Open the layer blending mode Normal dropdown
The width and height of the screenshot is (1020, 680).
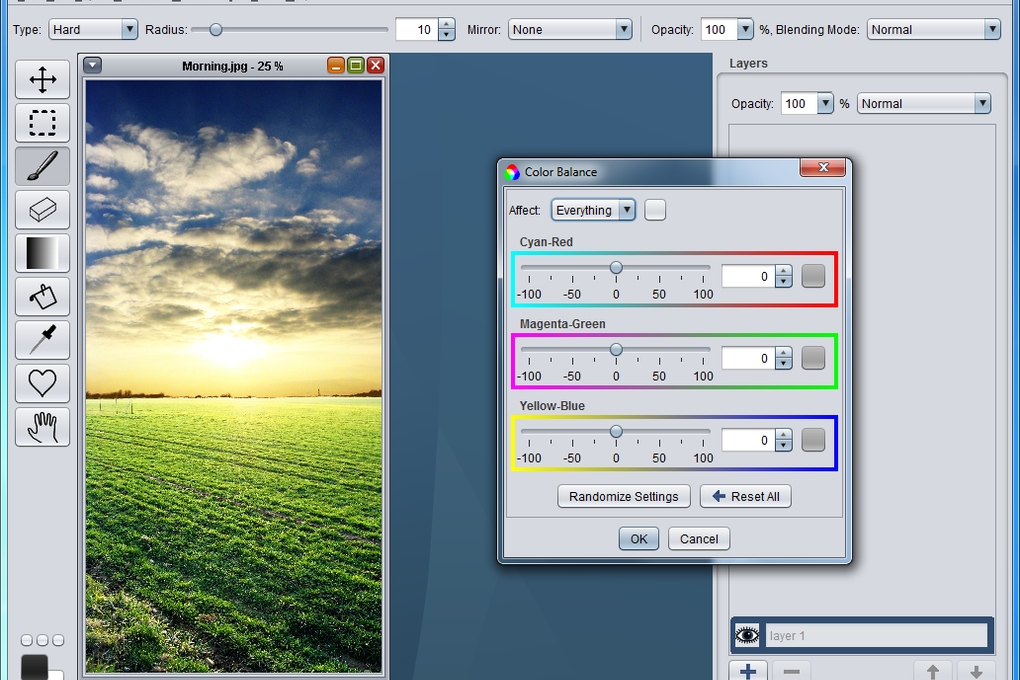(x=924, y=103)
